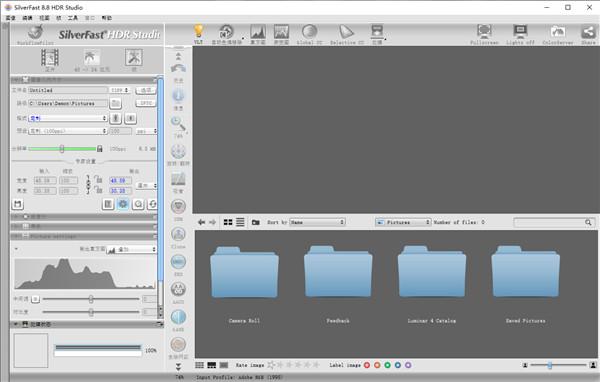Click the Share icon

click(588, 31)
